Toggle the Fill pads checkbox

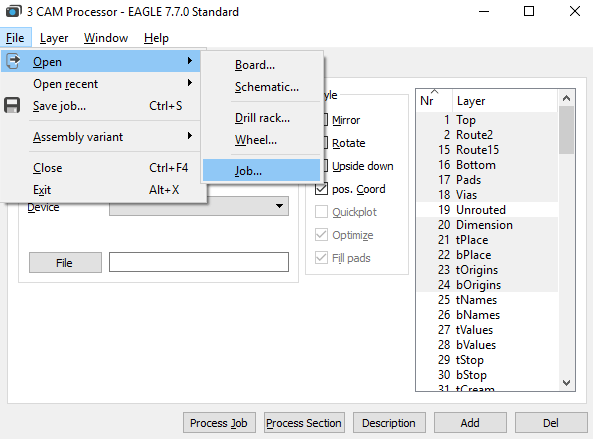[321, 258]
